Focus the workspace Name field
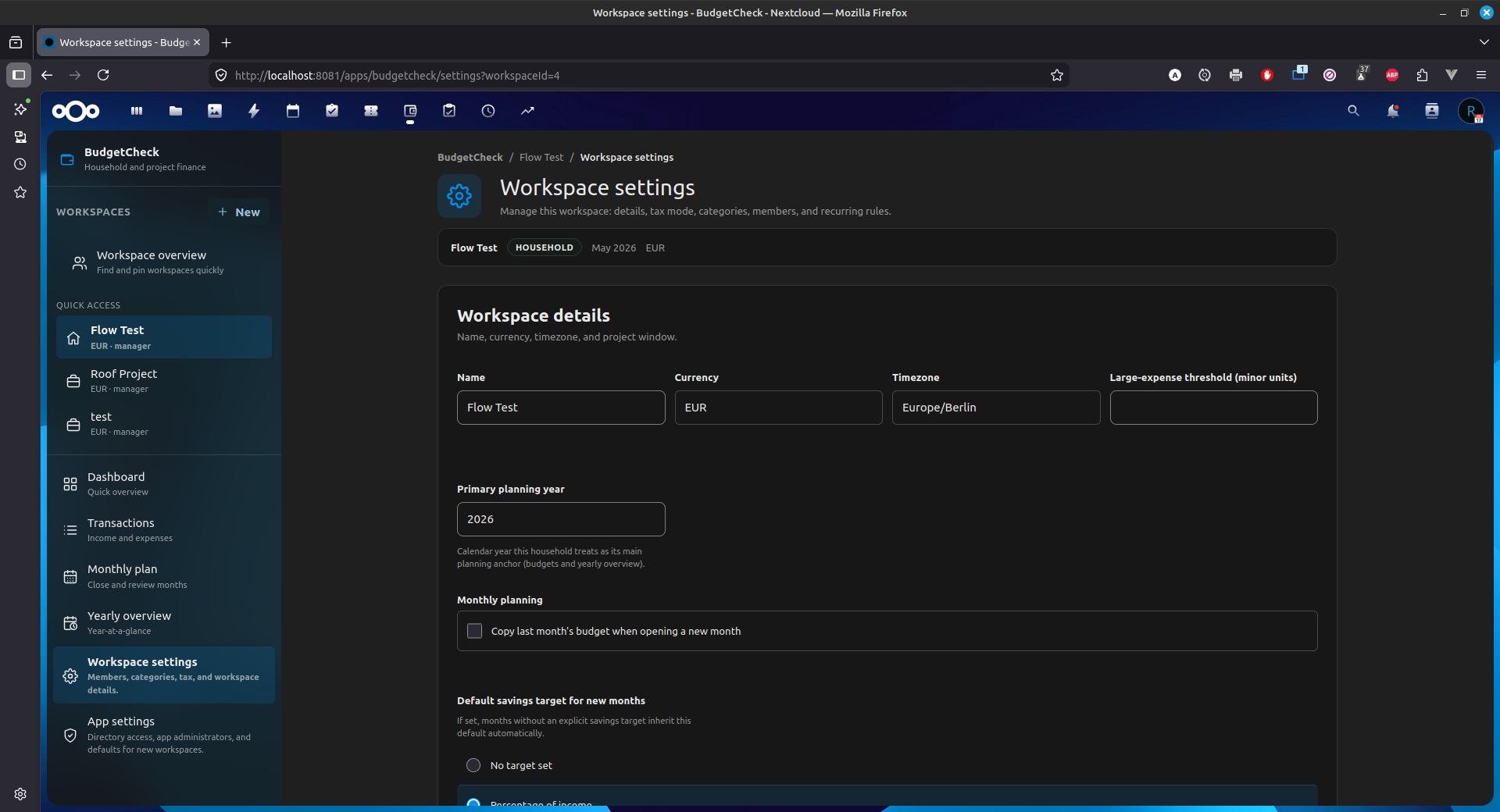The height and width of the screenshot is (812, 1500). (x=561, y=408)
